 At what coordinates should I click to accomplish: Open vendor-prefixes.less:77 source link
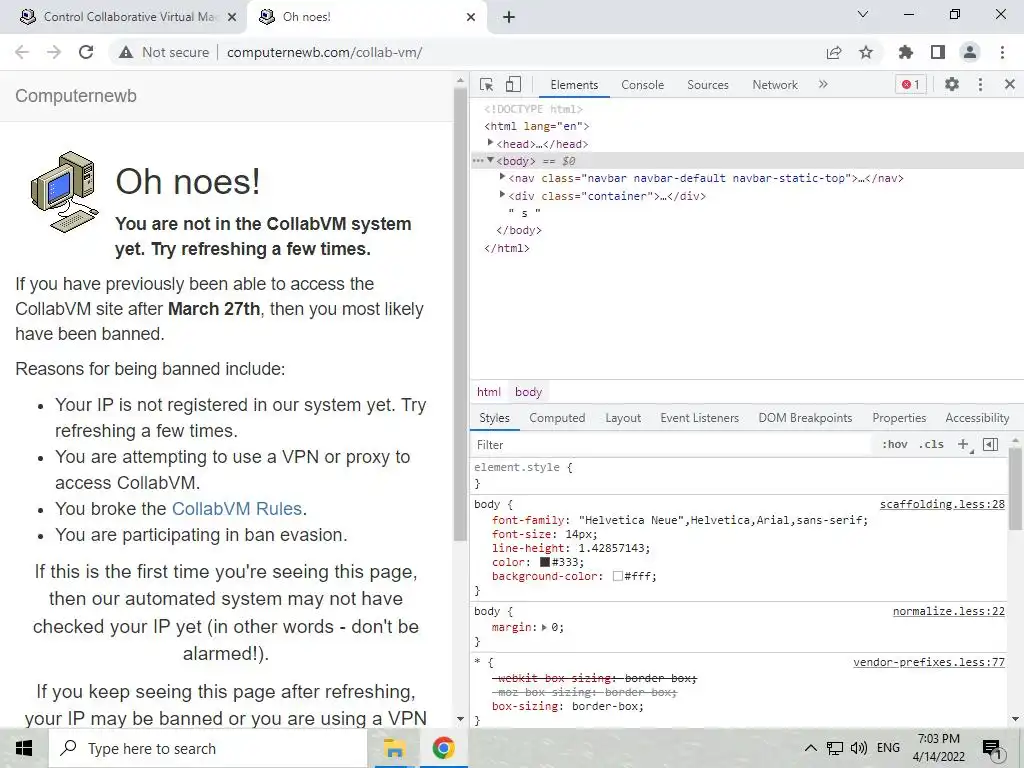pos(929,662)
